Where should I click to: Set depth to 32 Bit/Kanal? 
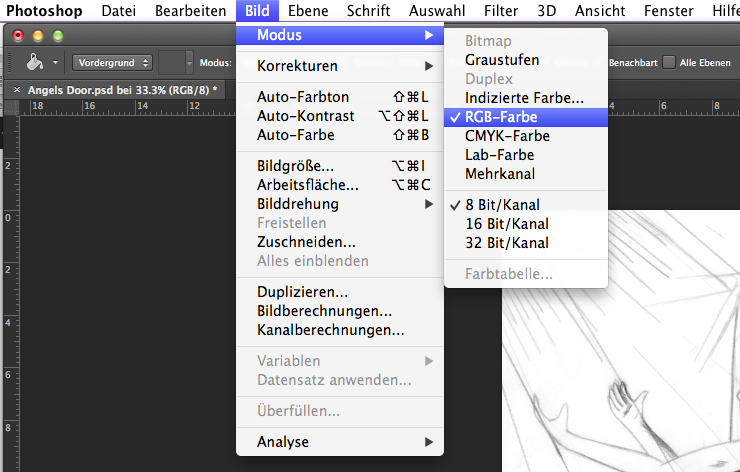526,243
